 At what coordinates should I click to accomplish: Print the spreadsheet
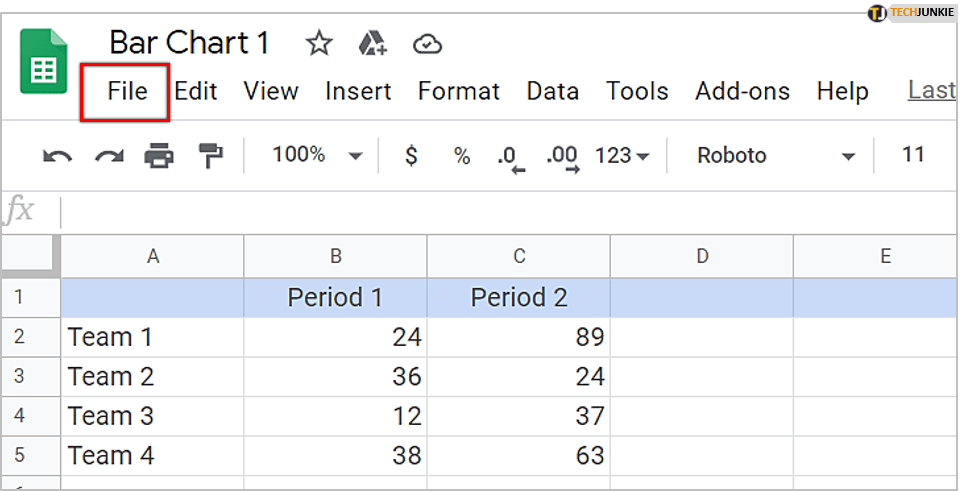point(159,155)
